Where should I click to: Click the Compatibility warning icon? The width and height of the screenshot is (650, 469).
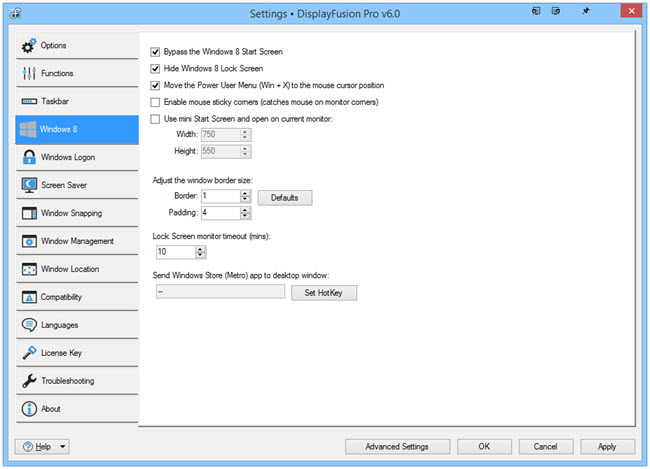(x=29, y=297)
